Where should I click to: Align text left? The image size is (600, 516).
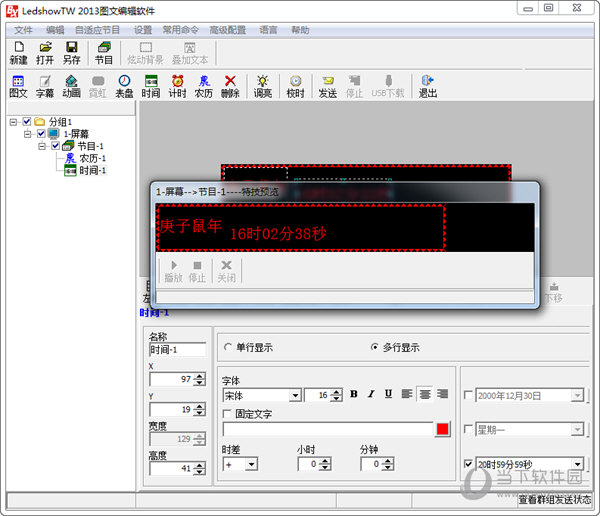point(407,394)
